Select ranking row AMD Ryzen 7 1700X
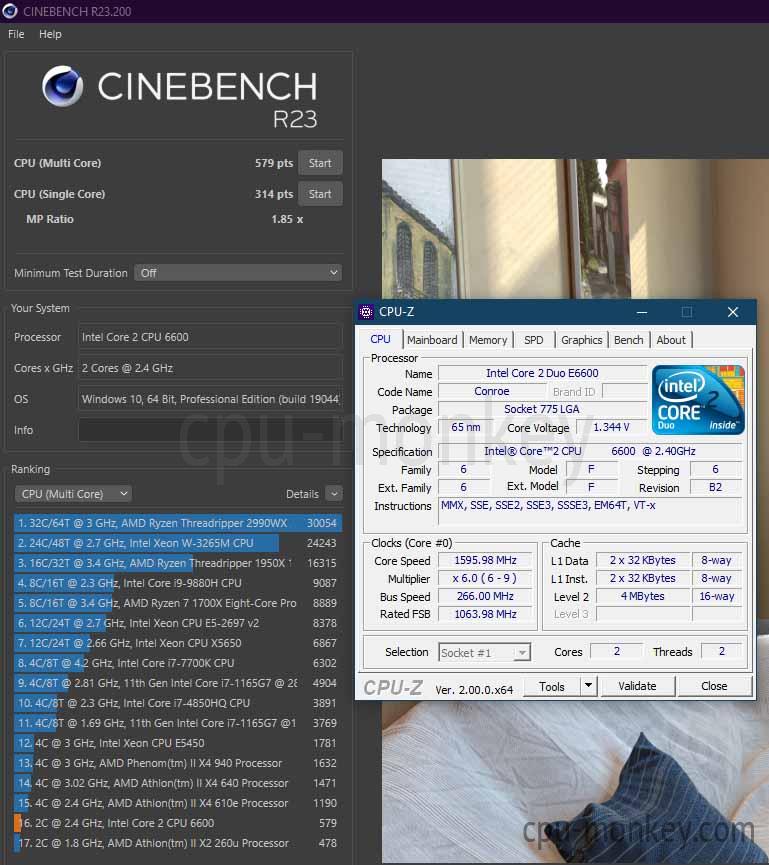 (178, 603)
